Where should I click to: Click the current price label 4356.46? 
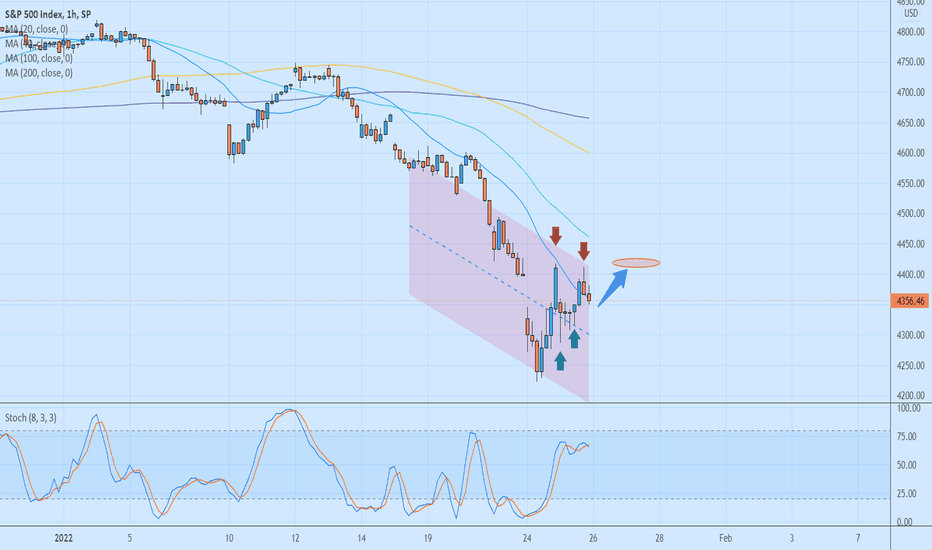click(x=909, y=301)
